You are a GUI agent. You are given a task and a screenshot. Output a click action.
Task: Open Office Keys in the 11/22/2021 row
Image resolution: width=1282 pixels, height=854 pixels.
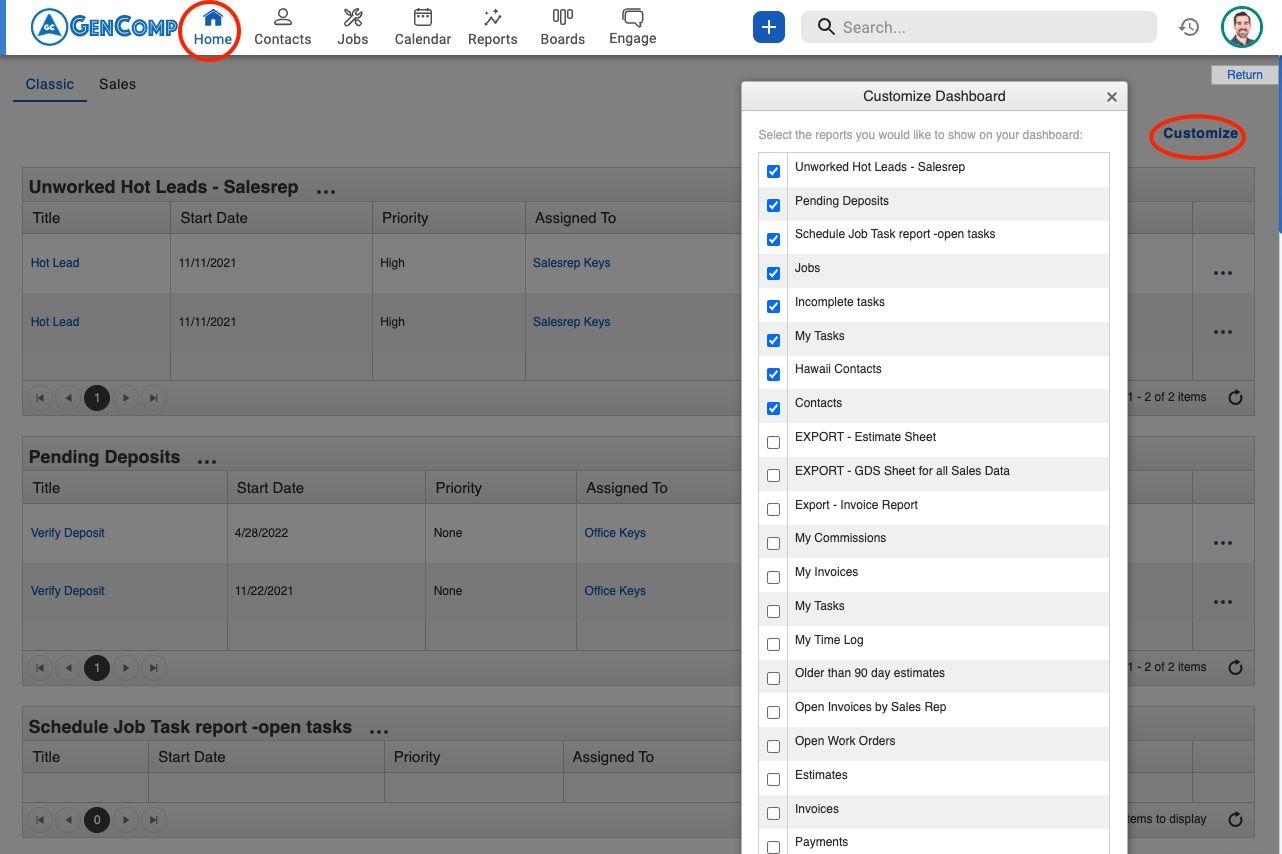point(615,591)
